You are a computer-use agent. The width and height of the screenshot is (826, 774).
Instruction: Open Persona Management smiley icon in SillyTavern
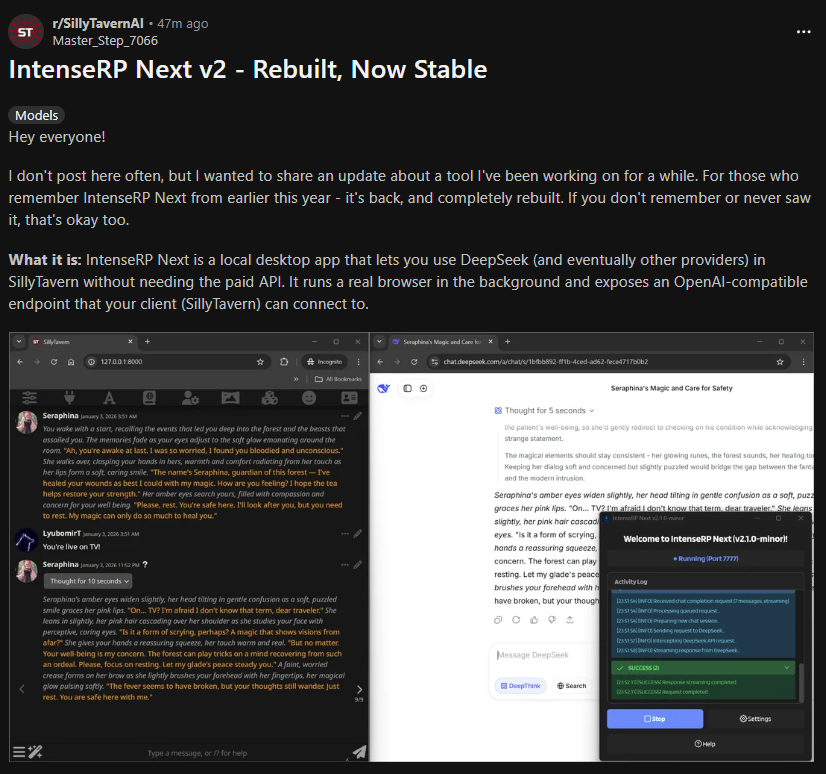tap(309, 398)
